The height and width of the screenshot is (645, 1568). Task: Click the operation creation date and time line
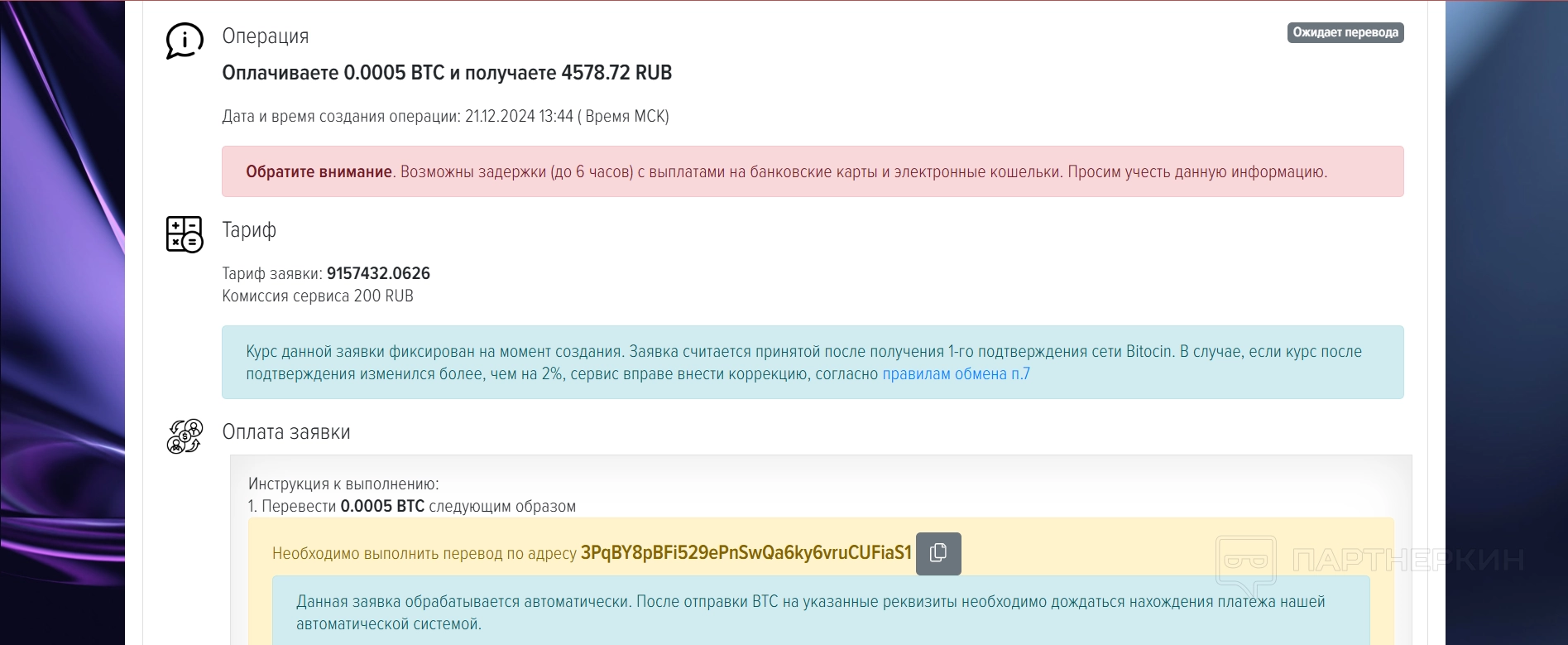click(x=445, y=117)
